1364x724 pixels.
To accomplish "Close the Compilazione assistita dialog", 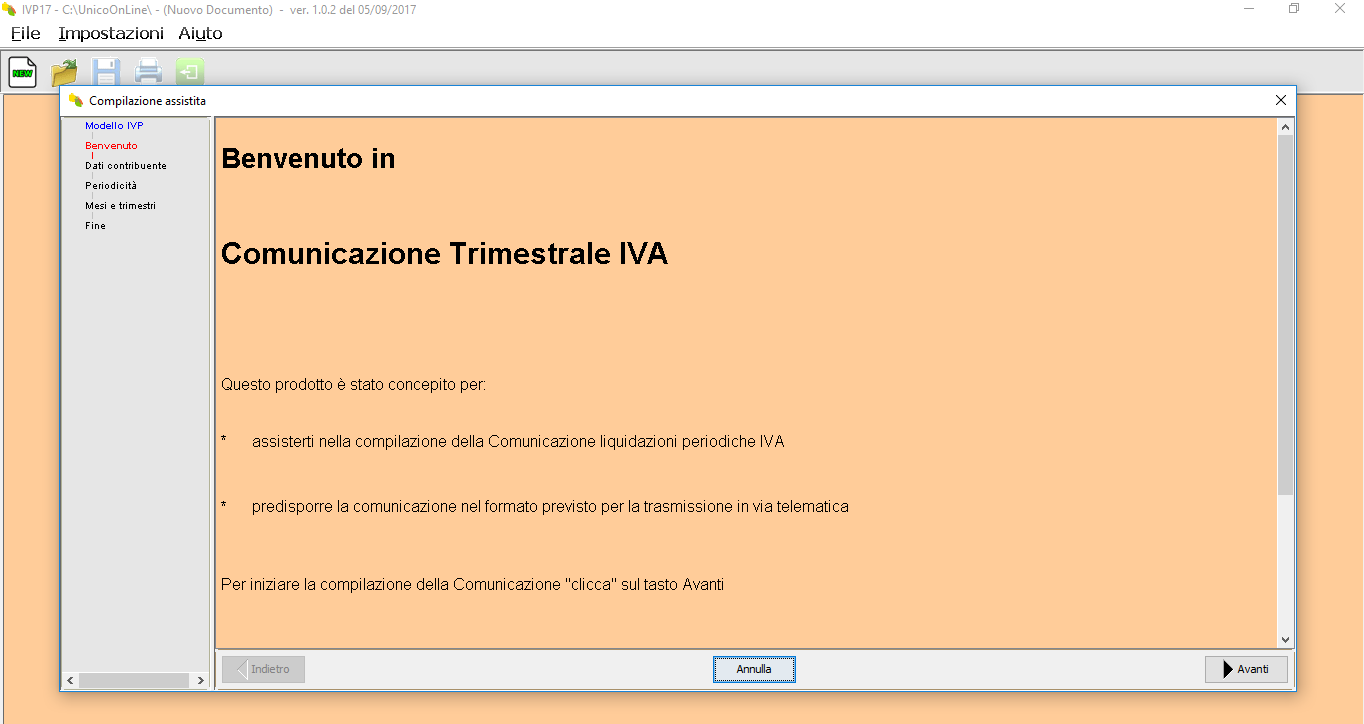I will pyautogui.click(x=1280, y=100).
